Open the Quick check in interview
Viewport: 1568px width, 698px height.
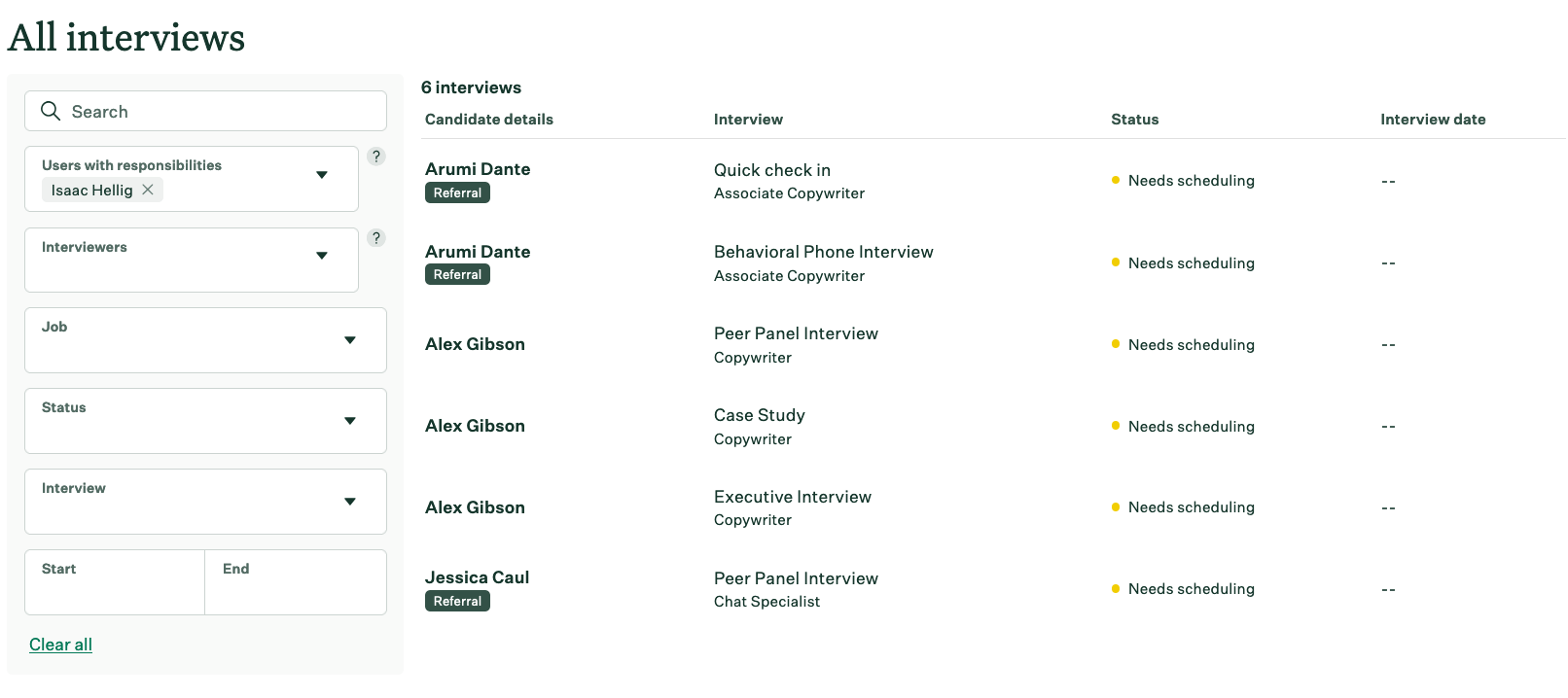click(772, 170)
